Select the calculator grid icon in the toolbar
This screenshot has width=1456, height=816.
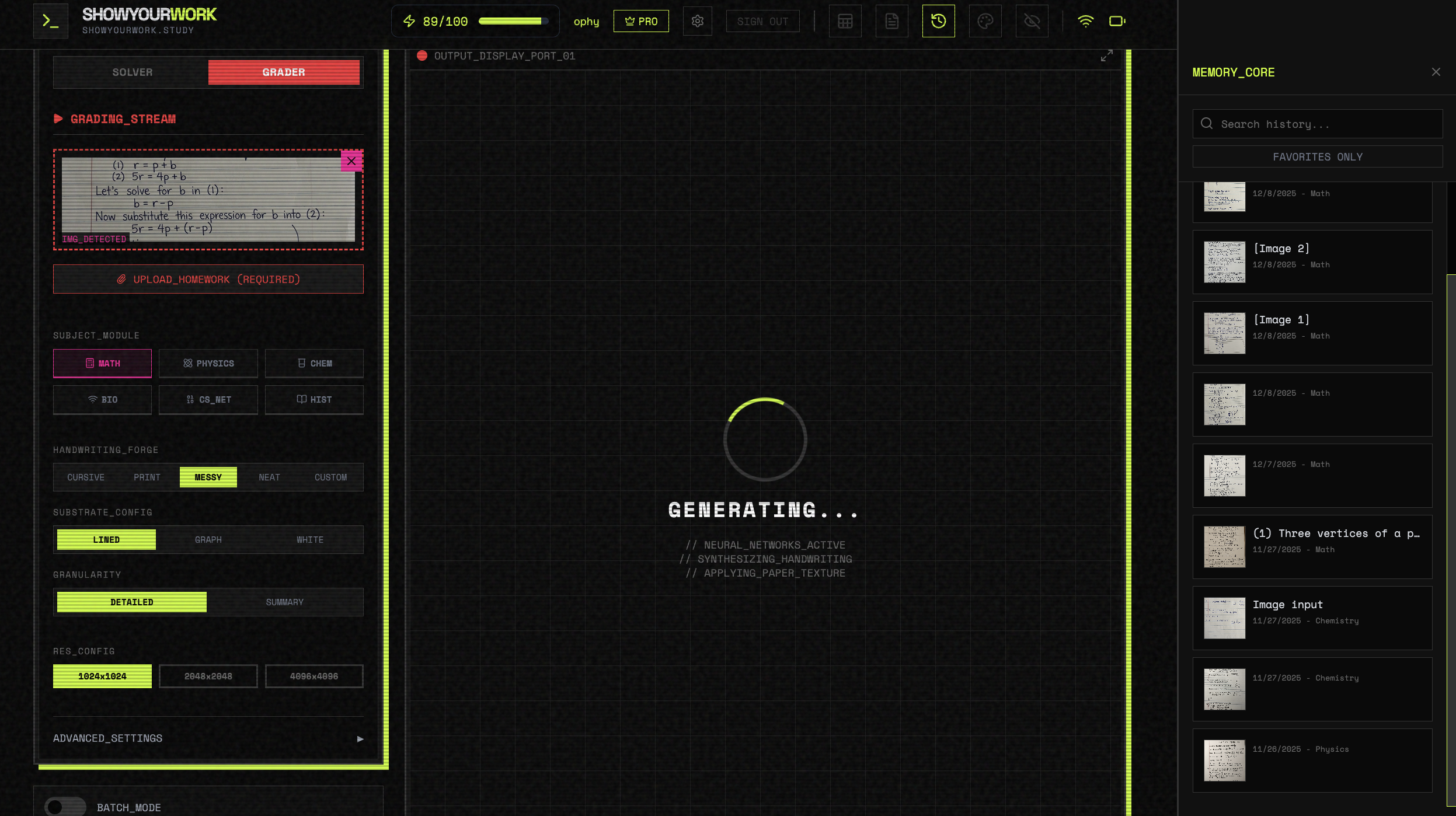coord(845,20)
